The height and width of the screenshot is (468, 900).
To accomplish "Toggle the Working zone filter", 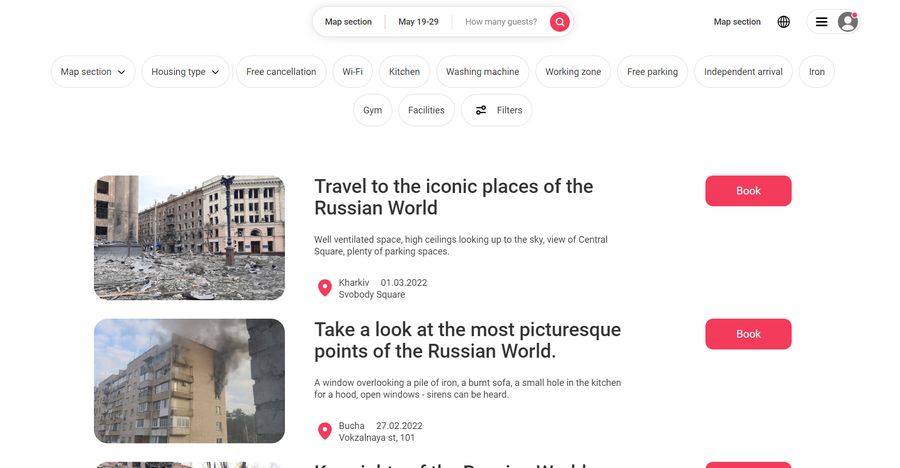I will (573, 72).
